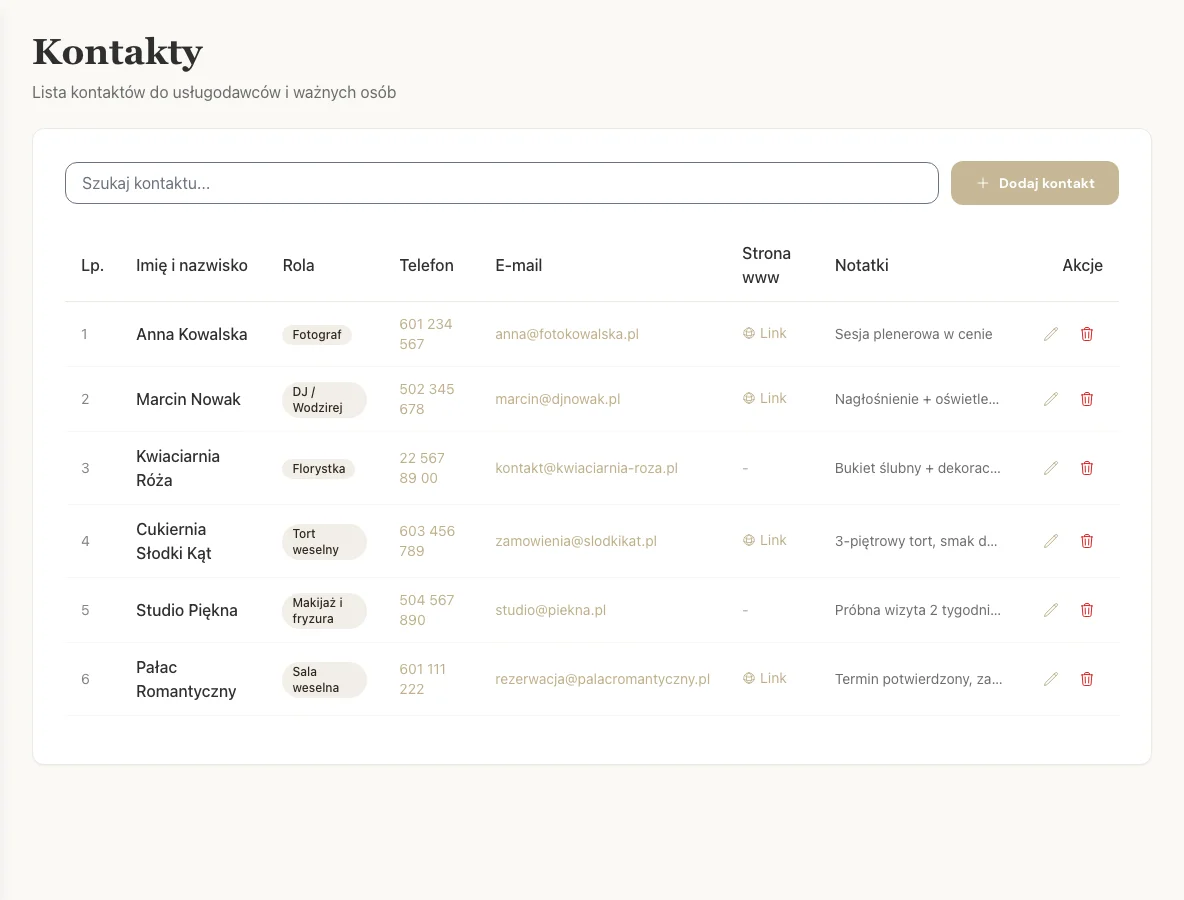Delete Cukiernia Słodki Kąt contact
The width and height of the screenshot is (1184, 900).
1087,541
